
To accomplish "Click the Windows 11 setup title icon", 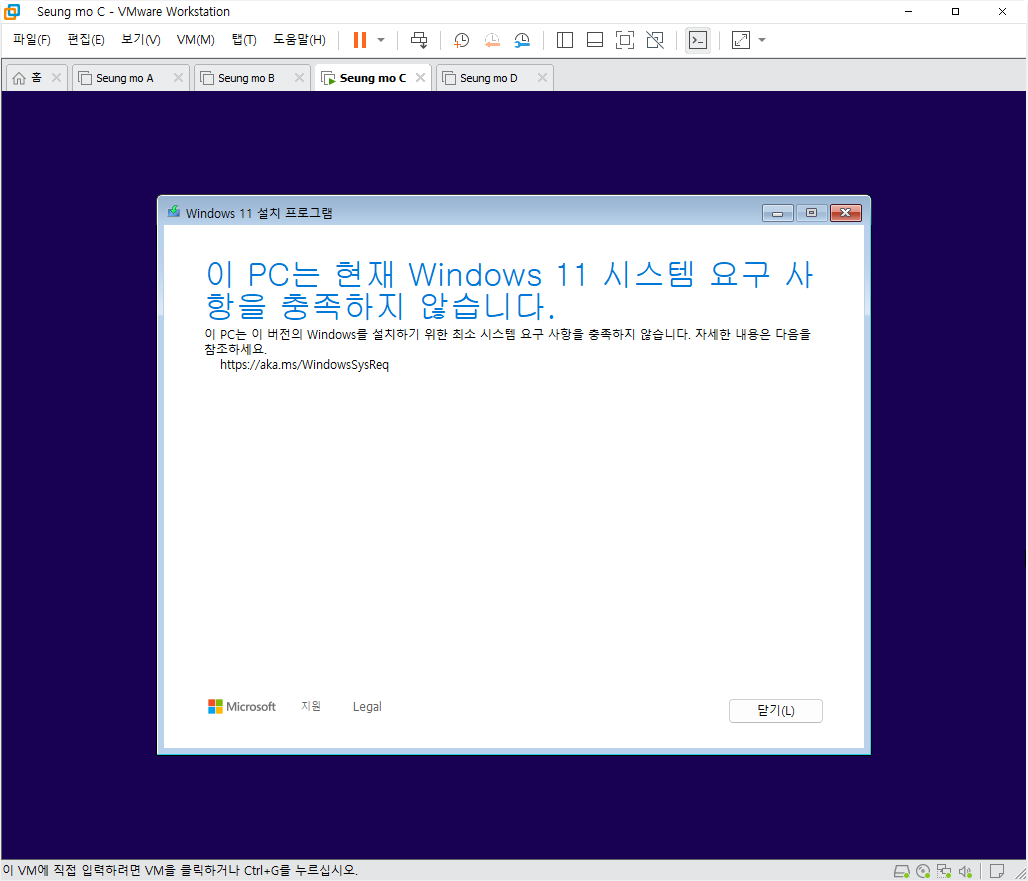I will pyautogui.click(x=174, y=212).
